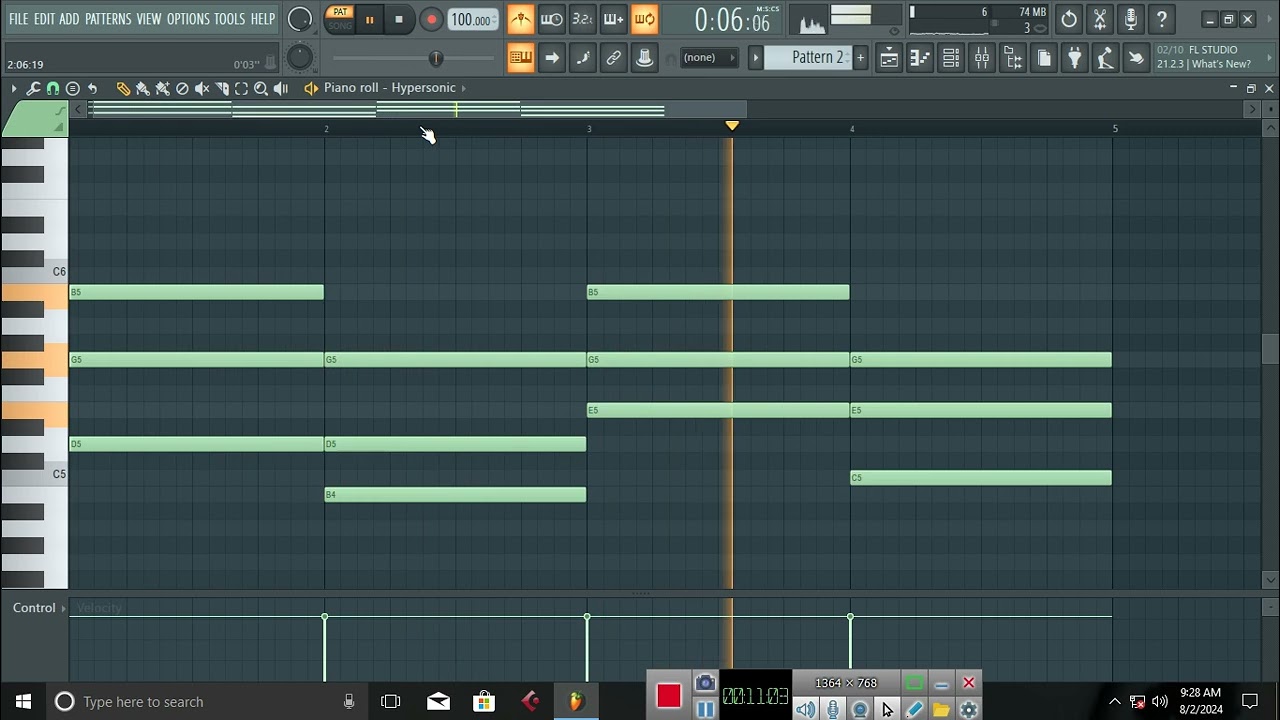Expand the arrow after Piano roll - Hypersonic
Image resolution: width=1280 pixels, height=720 pixels.
[x=463, y=88]
